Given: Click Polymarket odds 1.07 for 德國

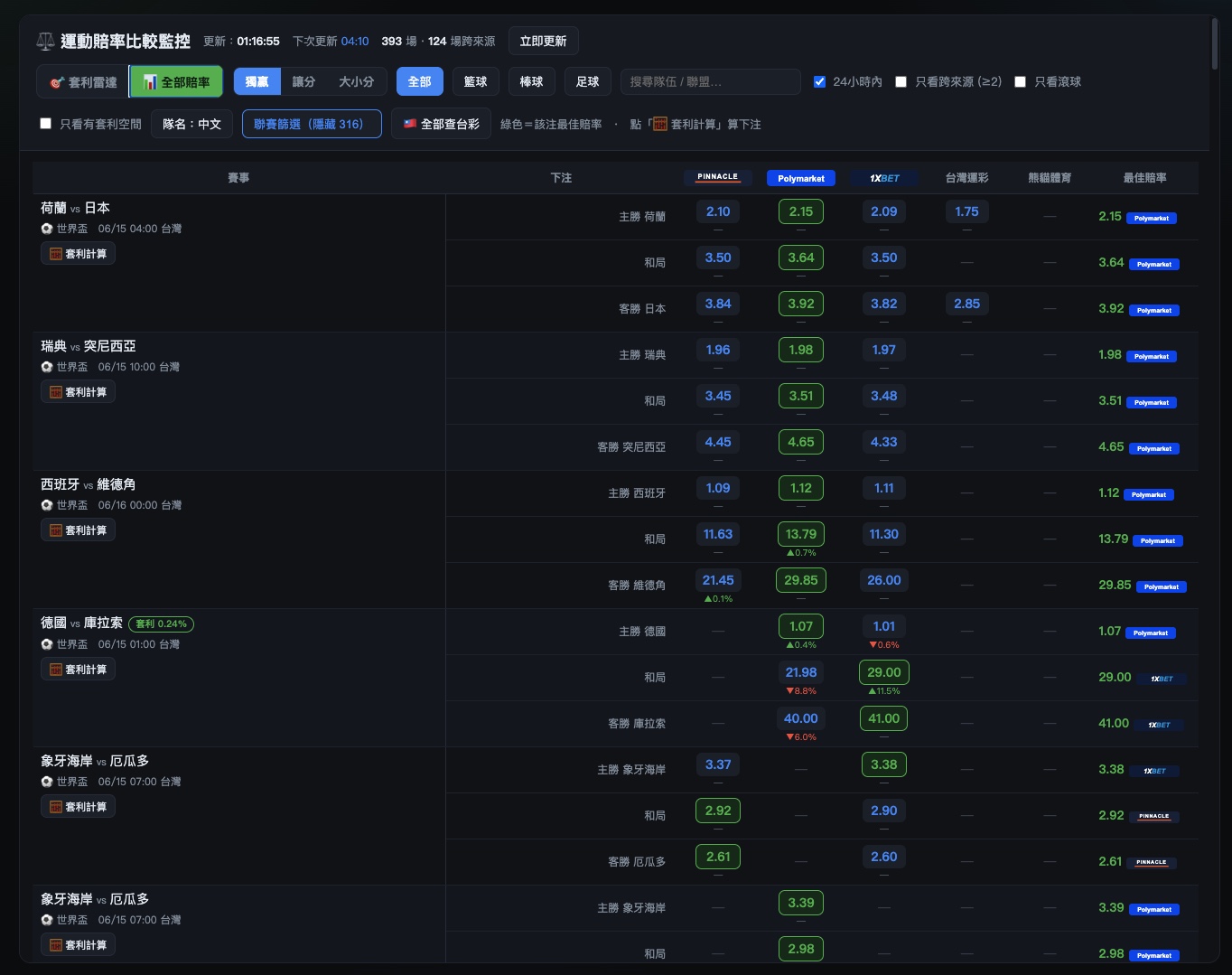Looking at the screenshot, I should [x=801, y=626].
